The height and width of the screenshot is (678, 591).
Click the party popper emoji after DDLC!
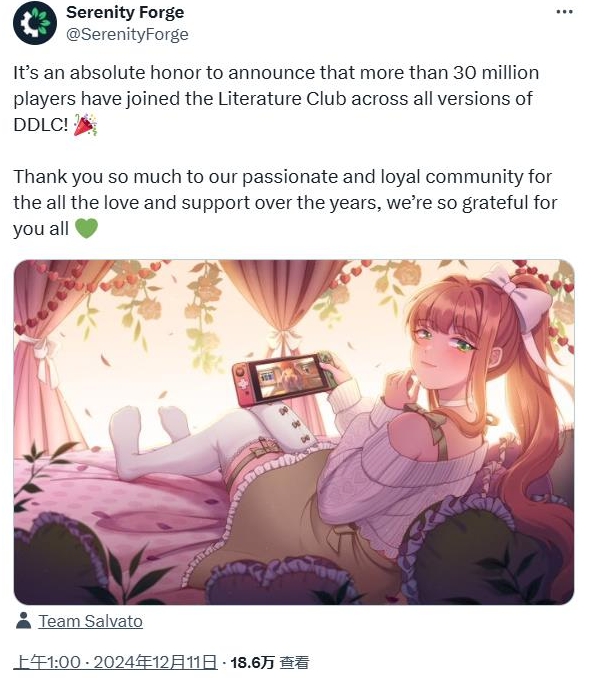point(85,125)
